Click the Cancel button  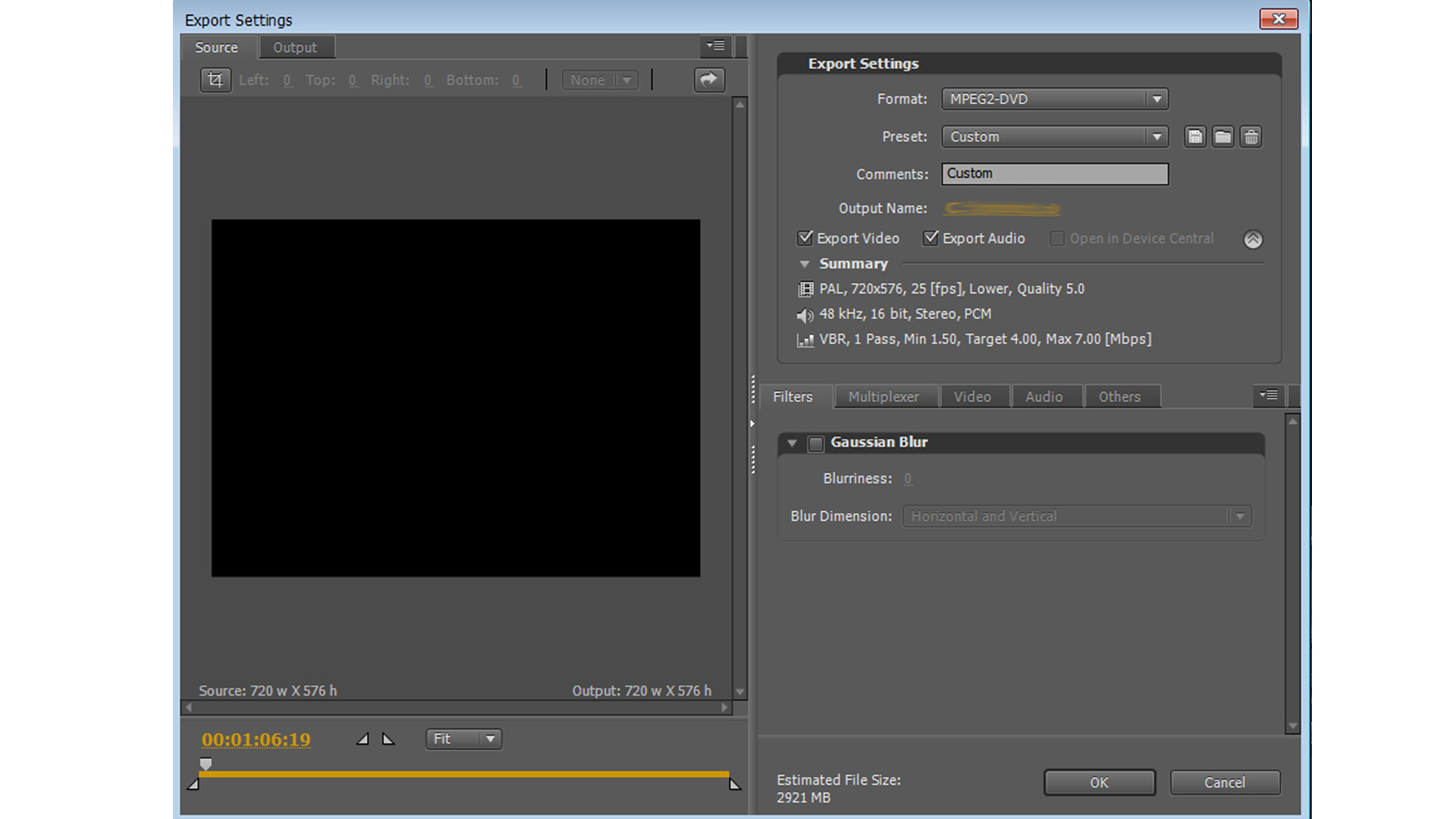pos(1224,783)
